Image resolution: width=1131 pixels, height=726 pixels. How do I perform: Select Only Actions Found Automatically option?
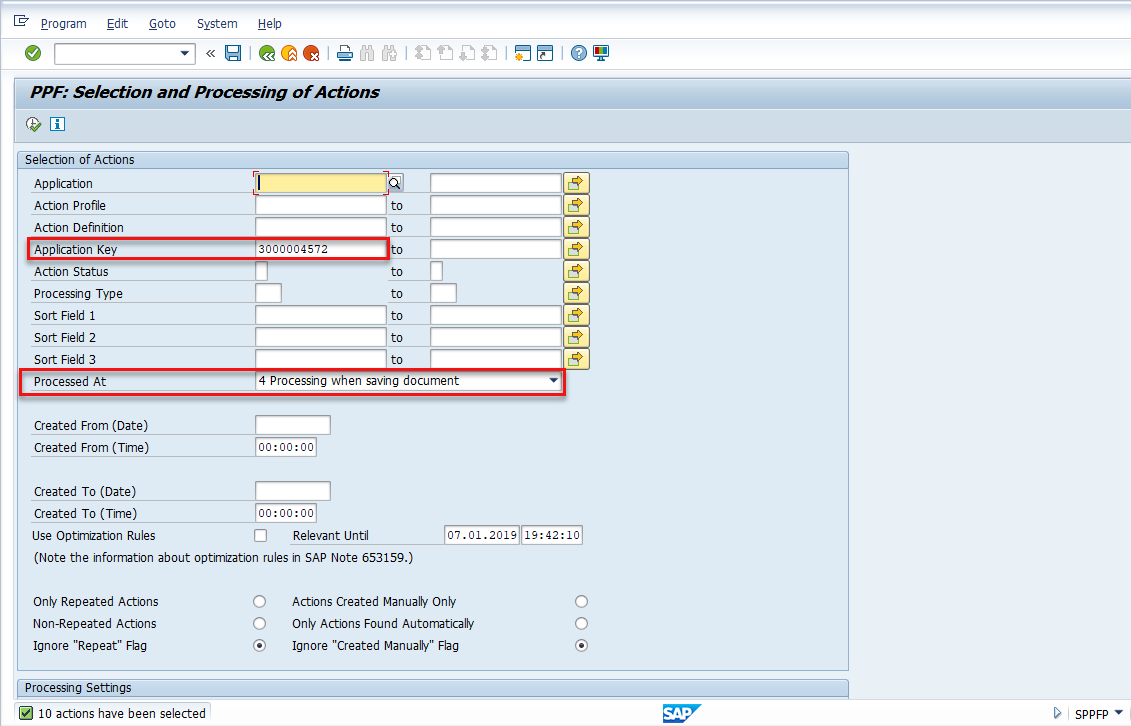(582, 624)
